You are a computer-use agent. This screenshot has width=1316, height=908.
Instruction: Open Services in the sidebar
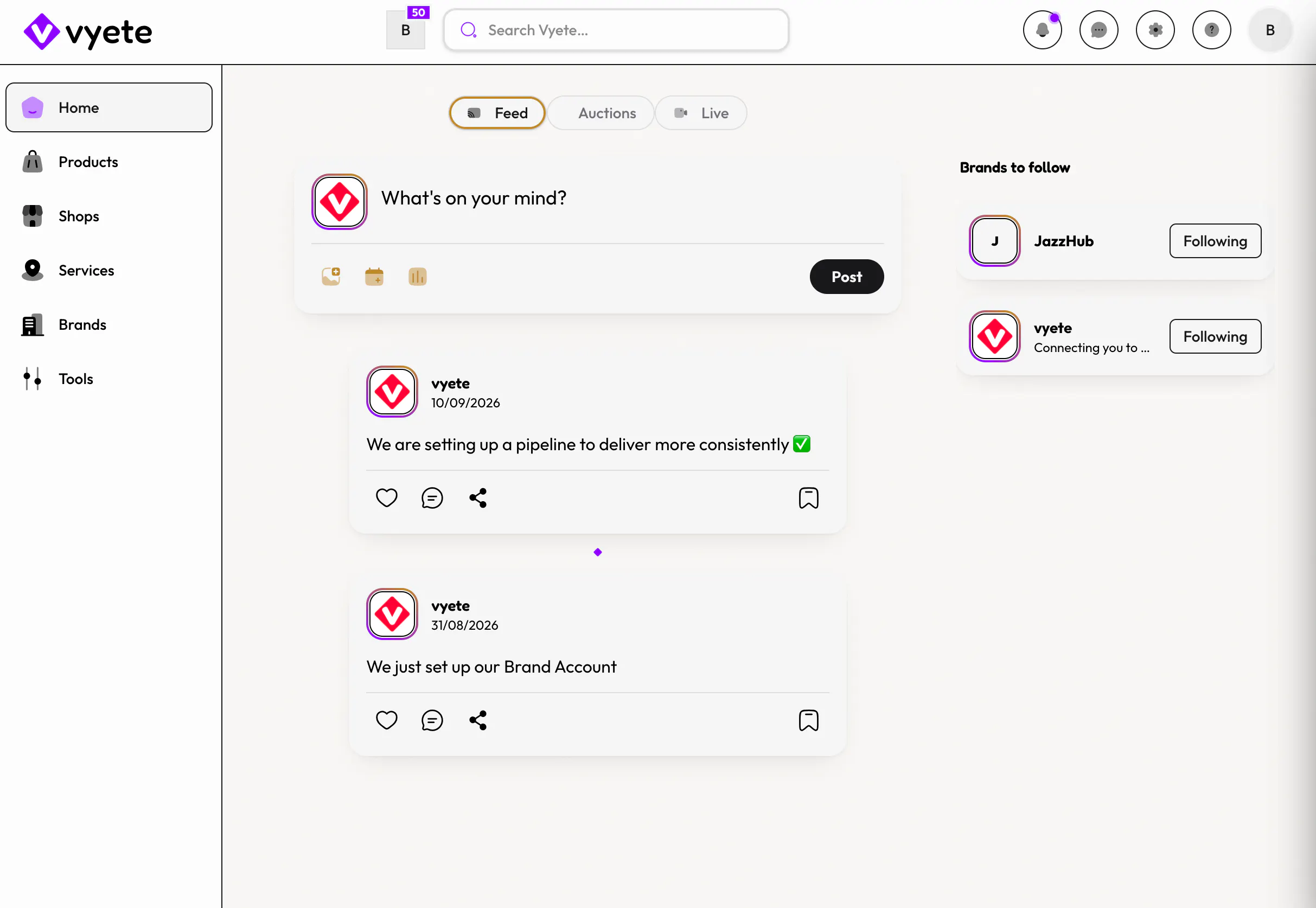click(x=109, y=270)
